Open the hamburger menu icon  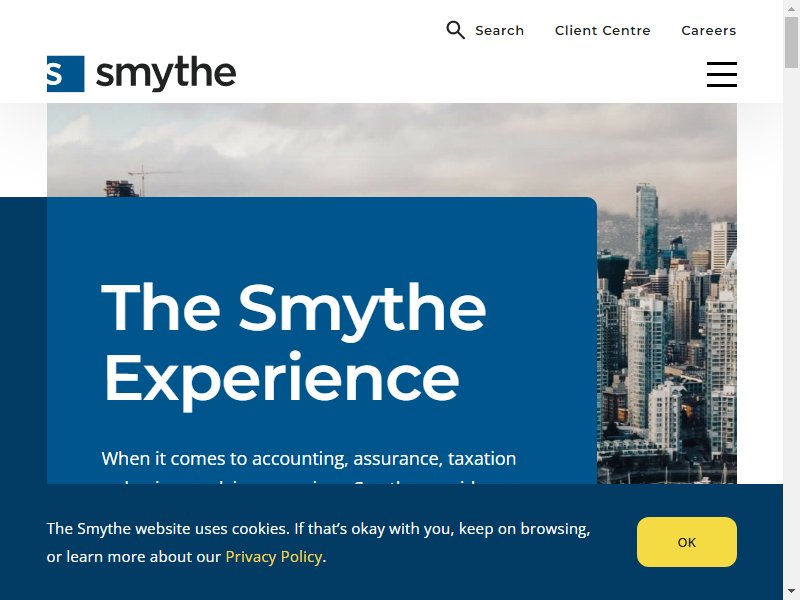point(721,74)
